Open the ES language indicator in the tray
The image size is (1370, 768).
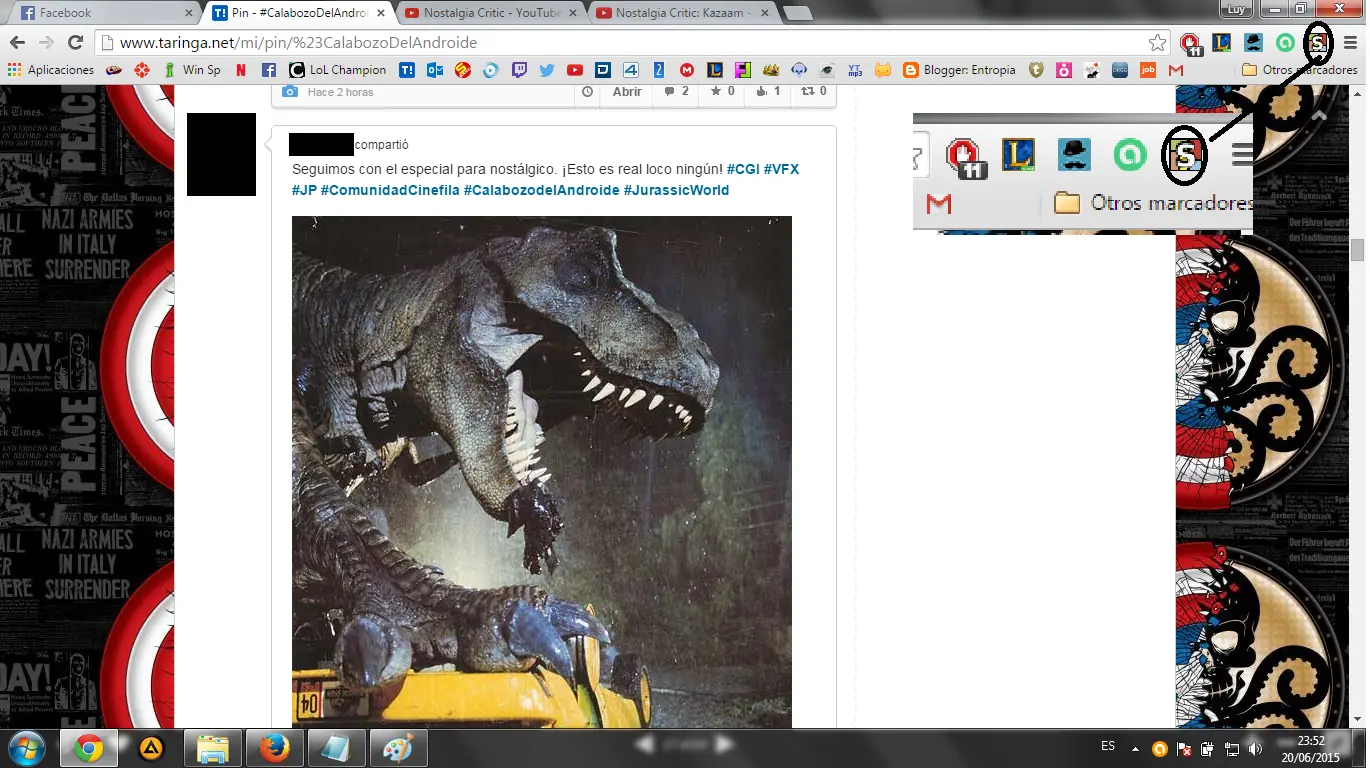tap(1108, 746)
